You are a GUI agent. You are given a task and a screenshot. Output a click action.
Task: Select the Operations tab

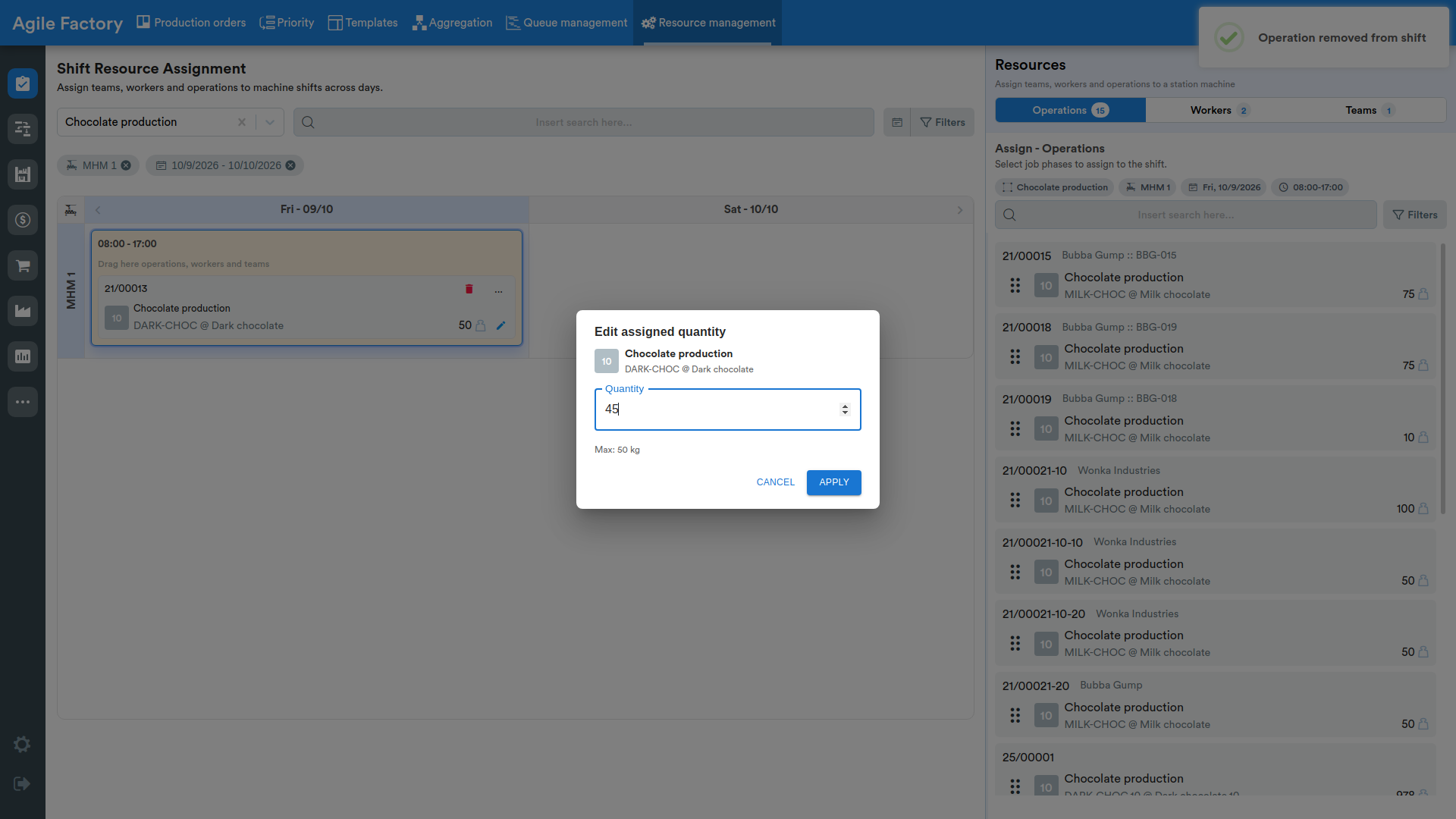pyautogui.click(x=1070, y=110)
